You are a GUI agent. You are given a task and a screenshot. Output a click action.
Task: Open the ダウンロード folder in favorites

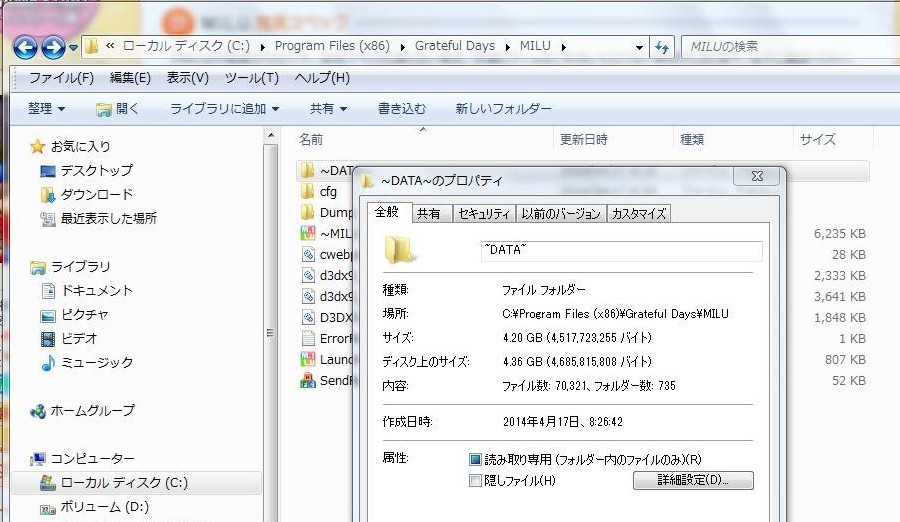95,194
